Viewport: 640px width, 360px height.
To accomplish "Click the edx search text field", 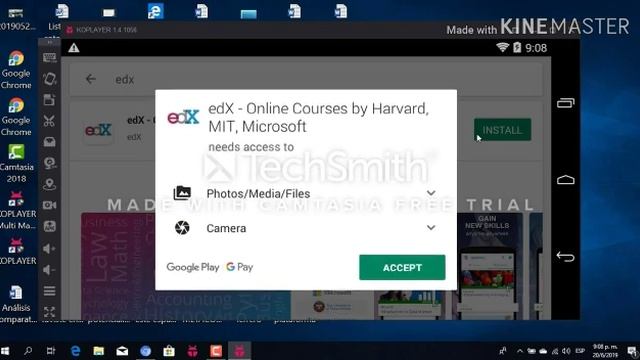I will (x=306, y=79).
